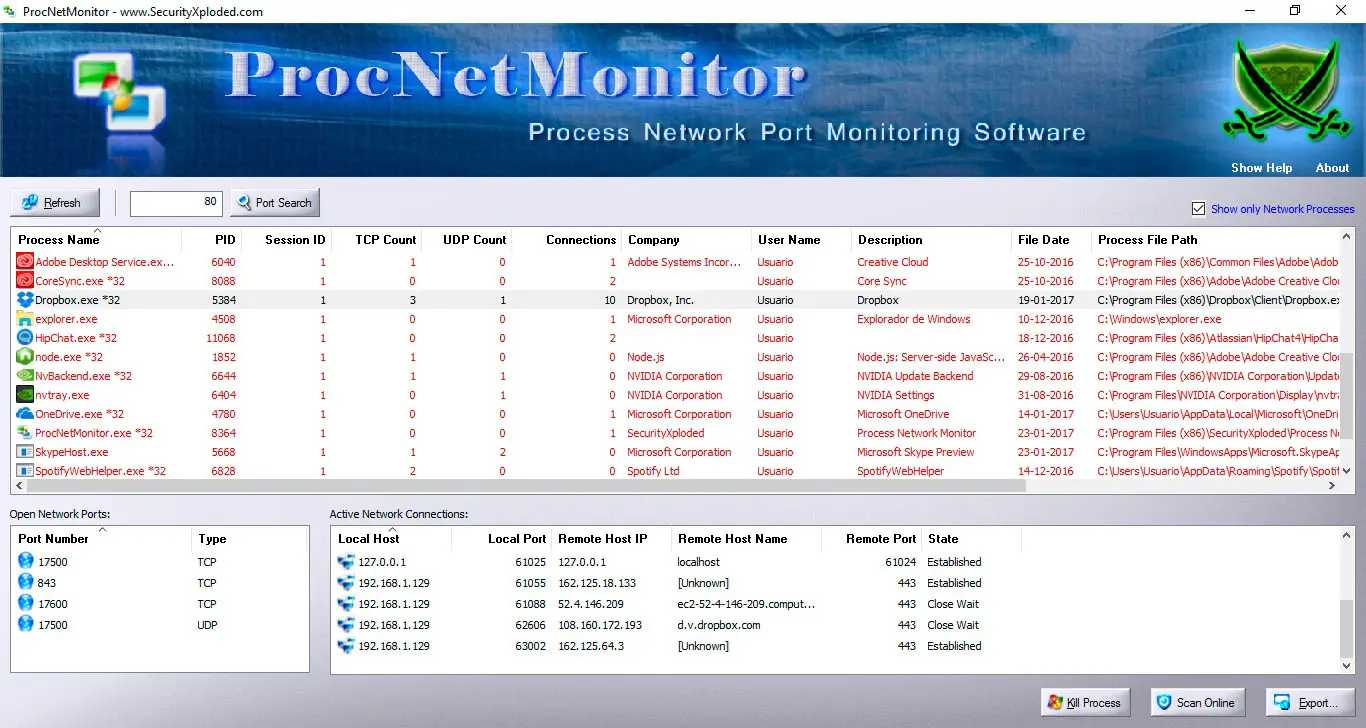Click the NvBackend.exe NVIDIA icon
This screenshot has width=1366, height=728.
[25, 376]
